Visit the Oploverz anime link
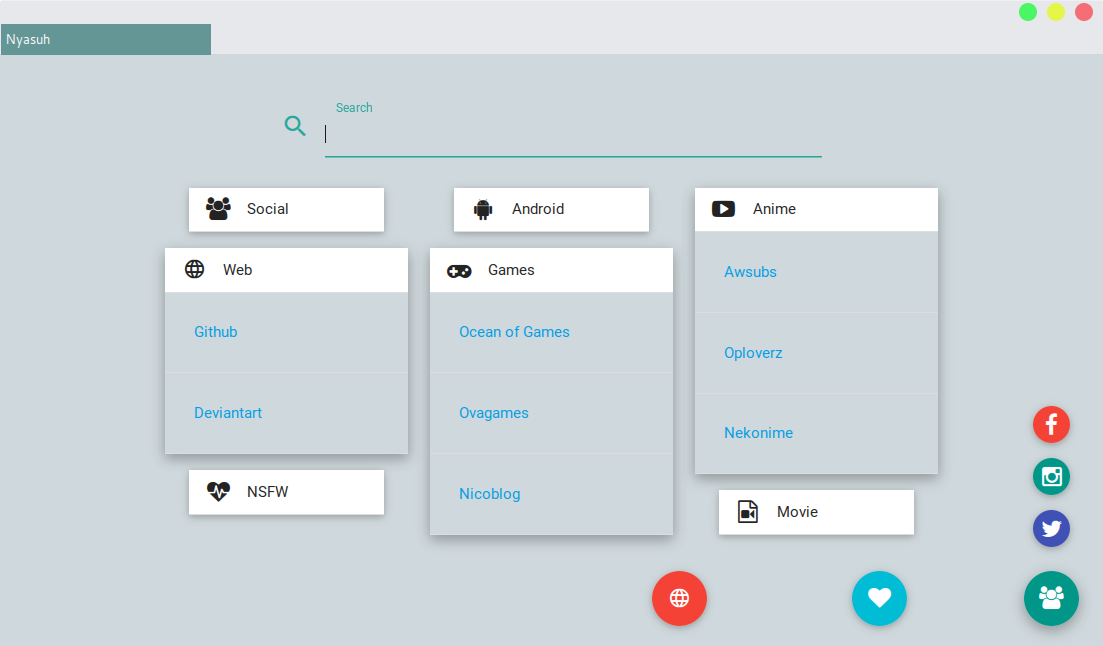 tap(753, 353)
